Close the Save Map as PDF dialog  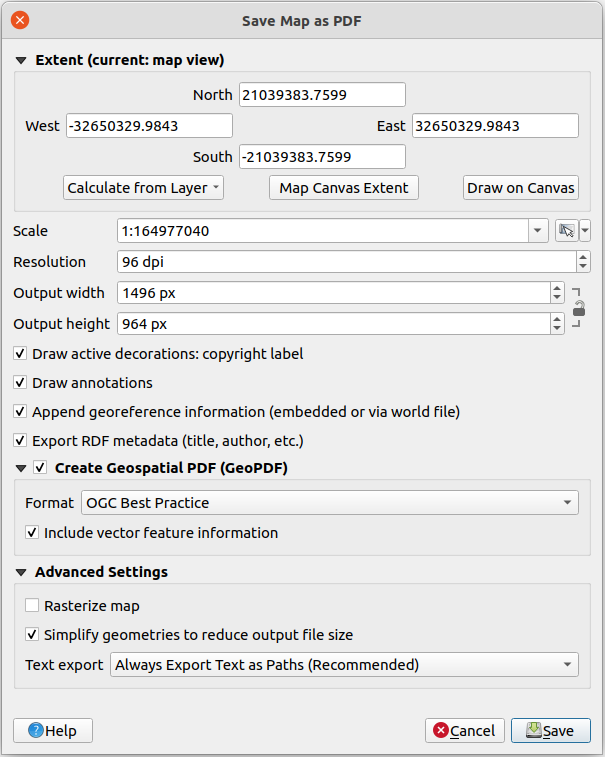(x=21, y=20)
